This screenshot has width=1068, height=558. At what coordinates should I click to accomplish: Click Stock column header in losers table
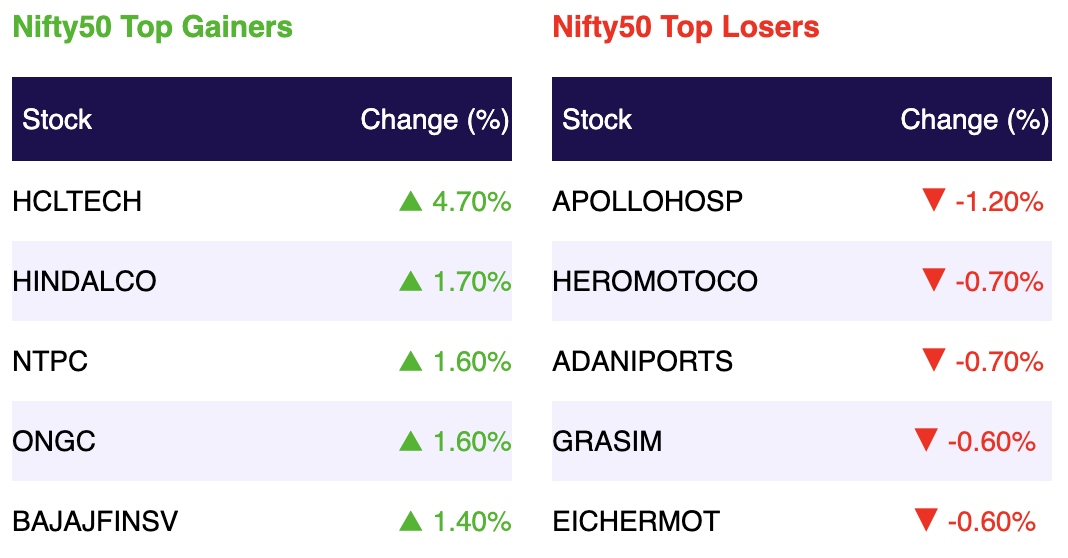[597, 119]
